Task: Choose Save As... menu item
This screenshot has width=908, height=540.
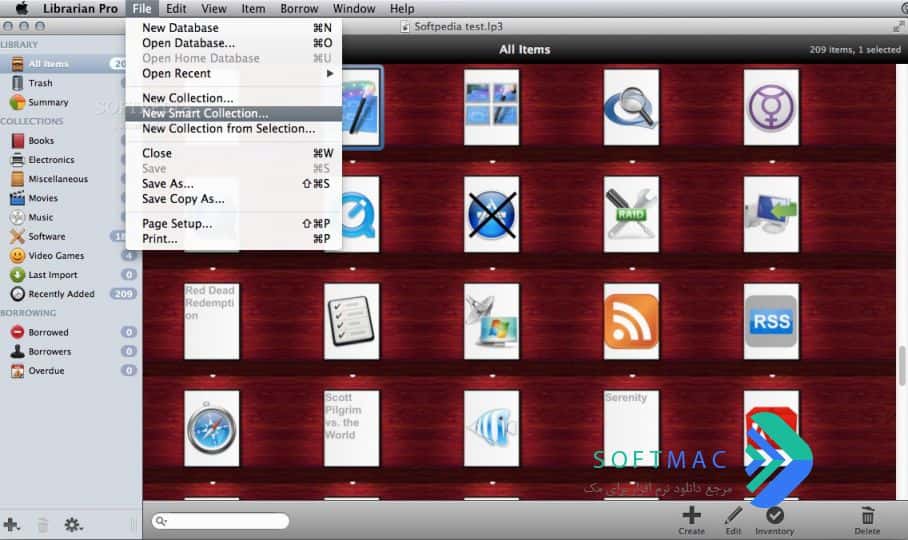Action: [x=233, y=183]
